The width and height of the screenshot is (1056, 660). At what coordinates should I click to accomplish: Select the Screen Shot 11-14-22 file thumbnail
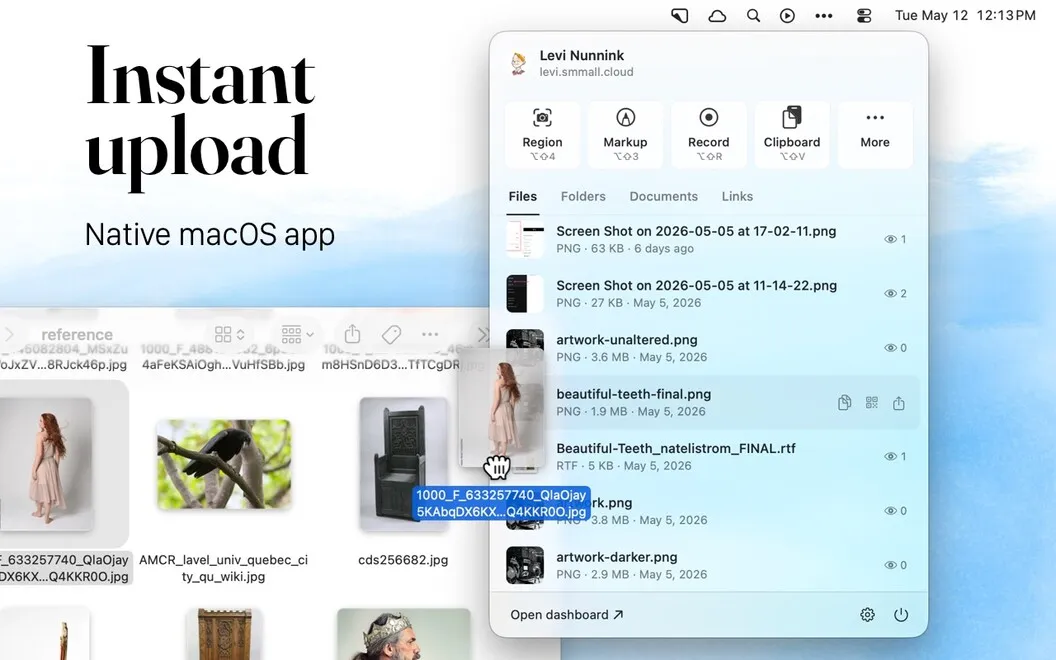[525, 294]
